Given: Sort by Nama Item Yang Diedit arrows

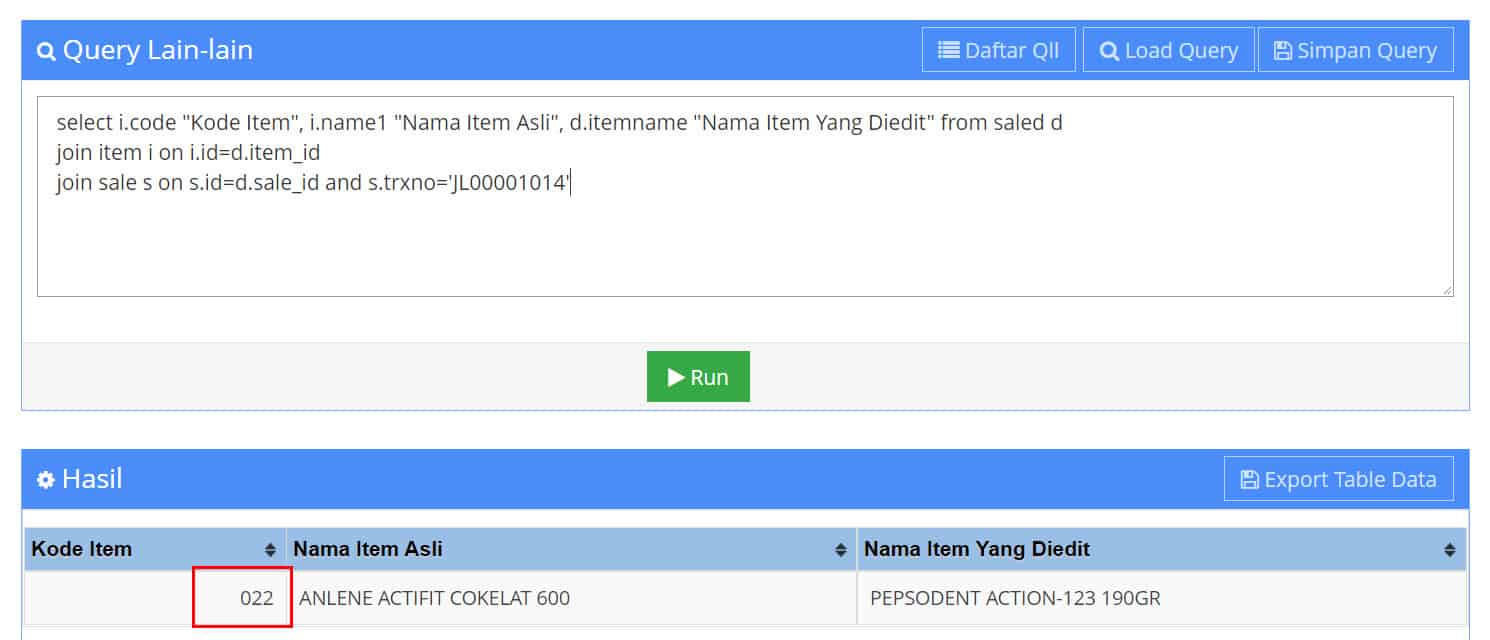Looking at the screenshot, I should click(1450, 550).
